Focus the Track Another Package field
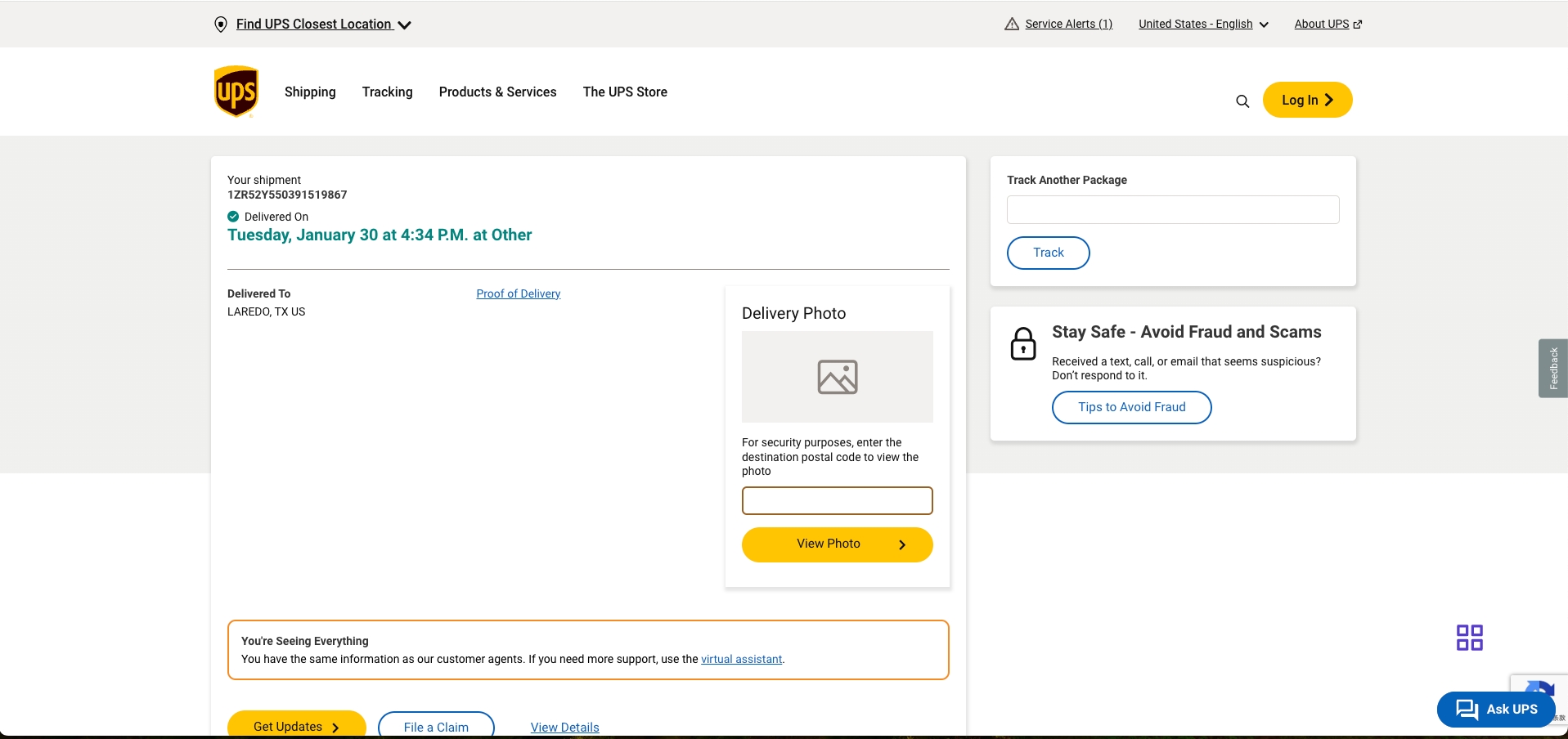1568x739 pixels. pos(1172,210)
